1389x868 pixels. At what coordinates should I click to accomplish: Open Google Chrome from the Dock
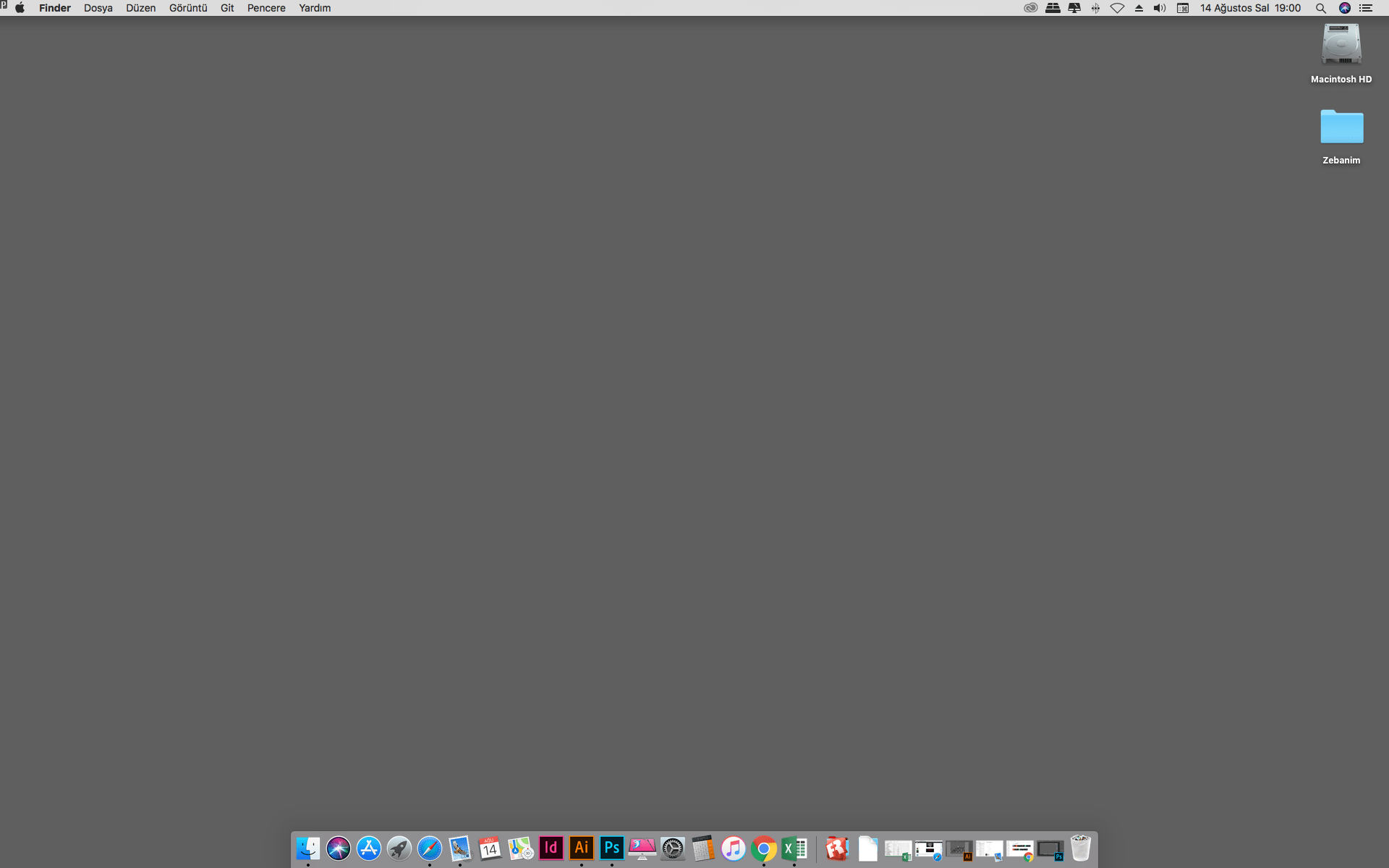(764, 848)
